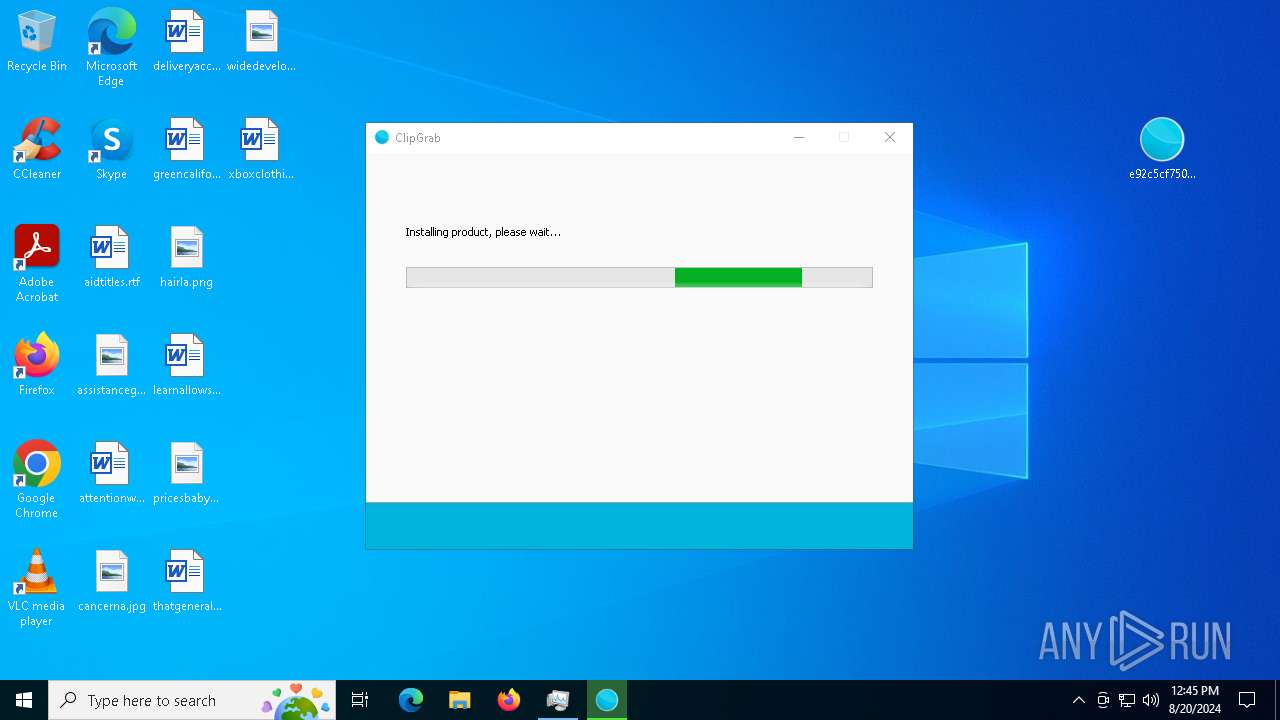Select the aidtitles.rtf file icon

(111, 258)
